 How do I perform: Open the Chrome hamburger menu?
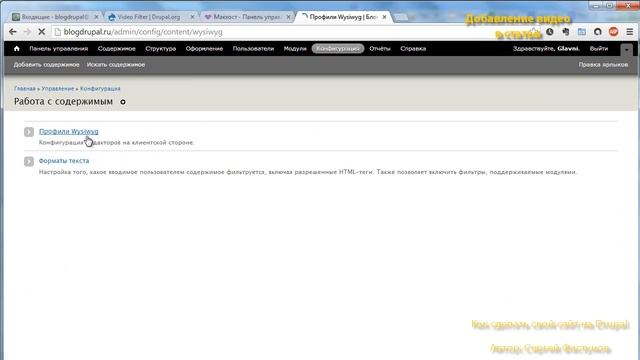click(x=629, y=32)
